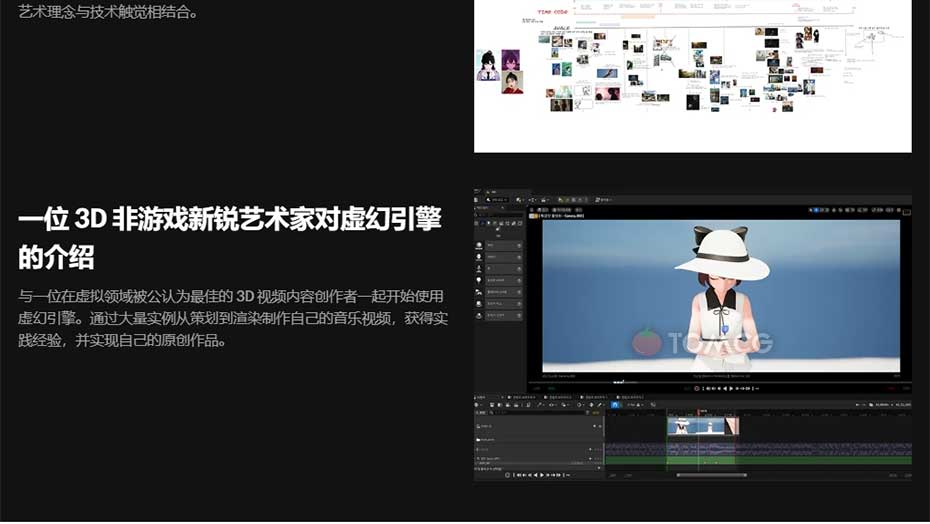Viewport: 930px width, 524px height.
Task: Select the camera cut clip with hat girl
Action: 702,426
